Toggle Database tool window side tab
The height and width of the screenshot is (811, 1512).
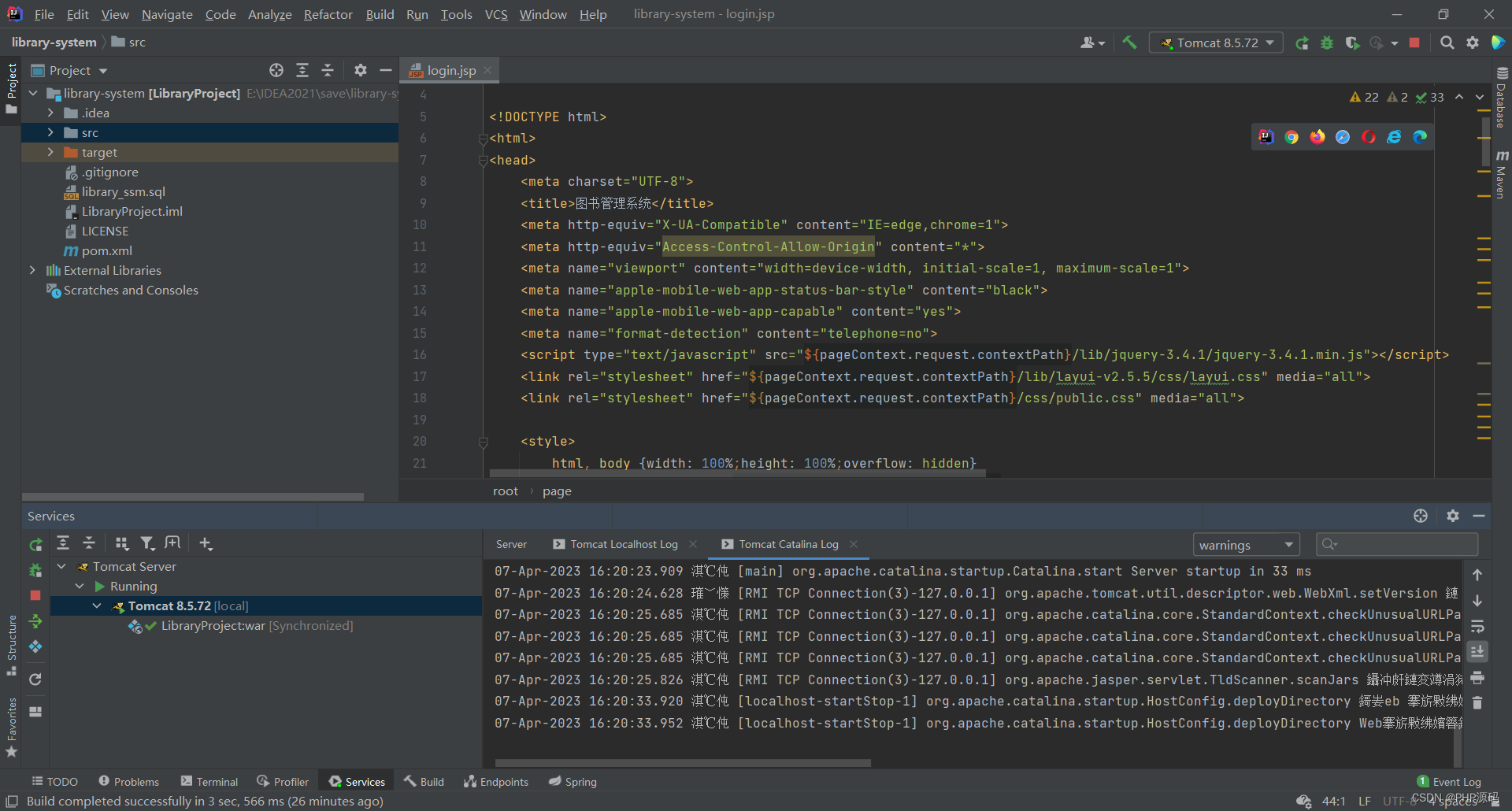tap(1501, 98)
